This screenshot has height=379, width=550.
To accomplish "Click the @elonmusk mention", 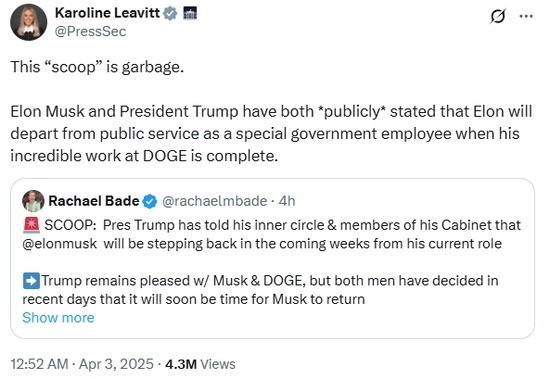I will pyautogui.click(x=60, y=244).
